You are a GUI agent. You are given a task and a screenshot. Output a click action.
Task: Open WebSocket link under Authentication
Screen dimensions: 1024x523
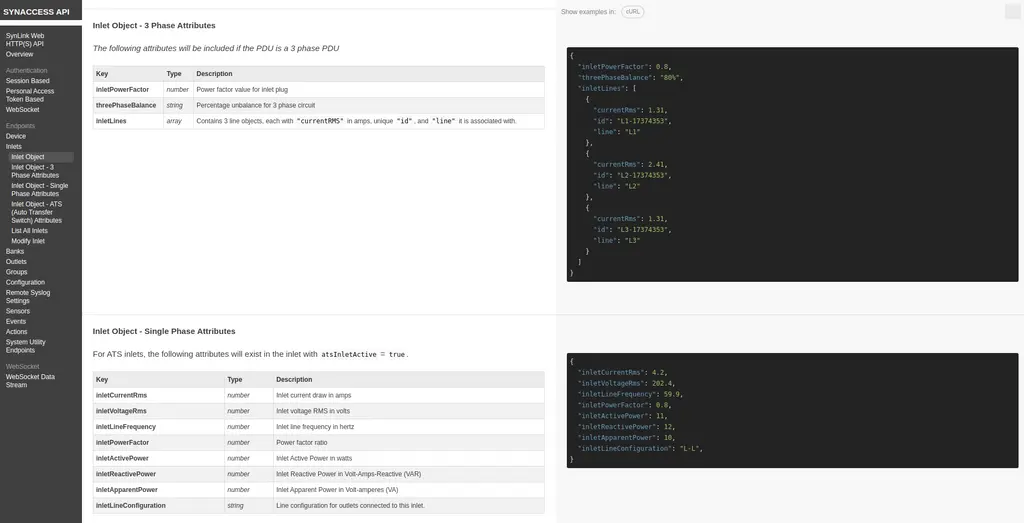(x=22, y=110)
